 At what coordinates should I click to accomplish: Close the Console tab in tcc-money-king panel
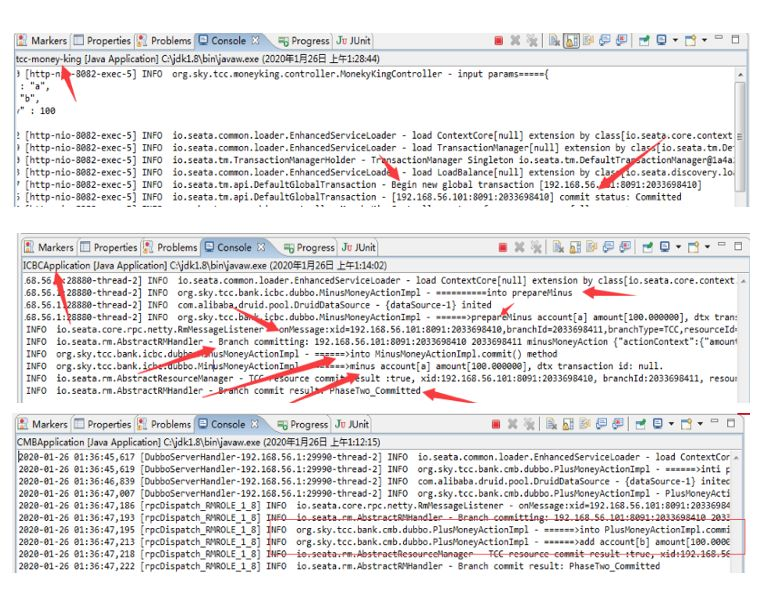[x=255, y=40]
